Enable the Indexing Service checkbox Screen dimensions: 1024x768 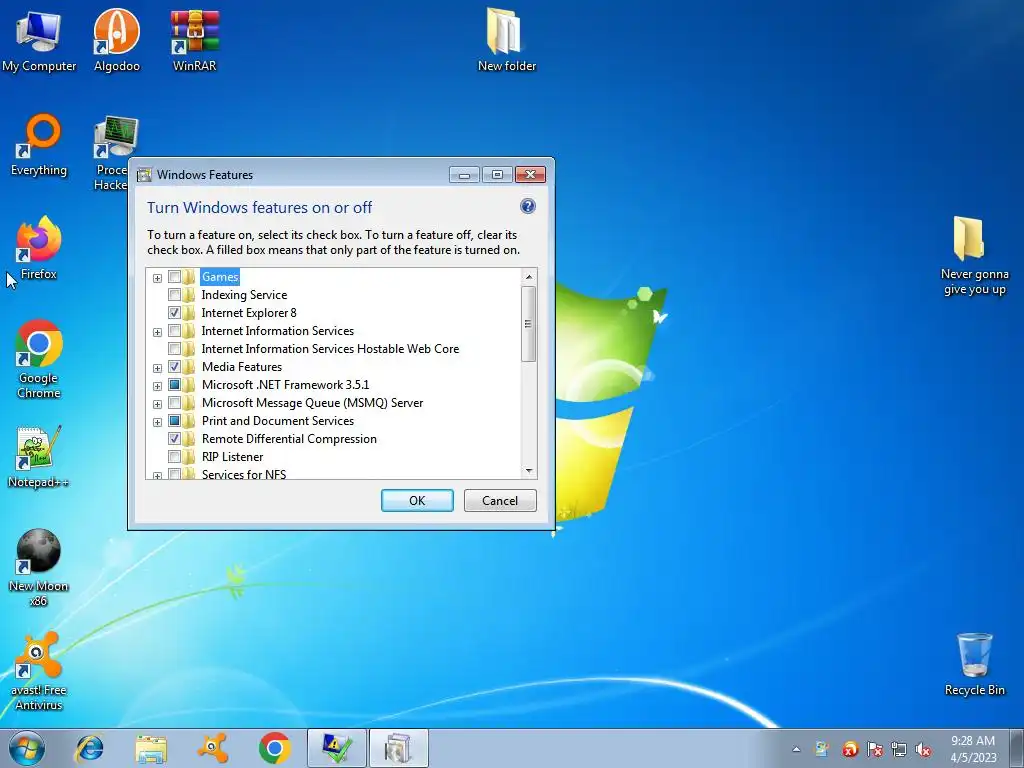[x=174, y=295]
